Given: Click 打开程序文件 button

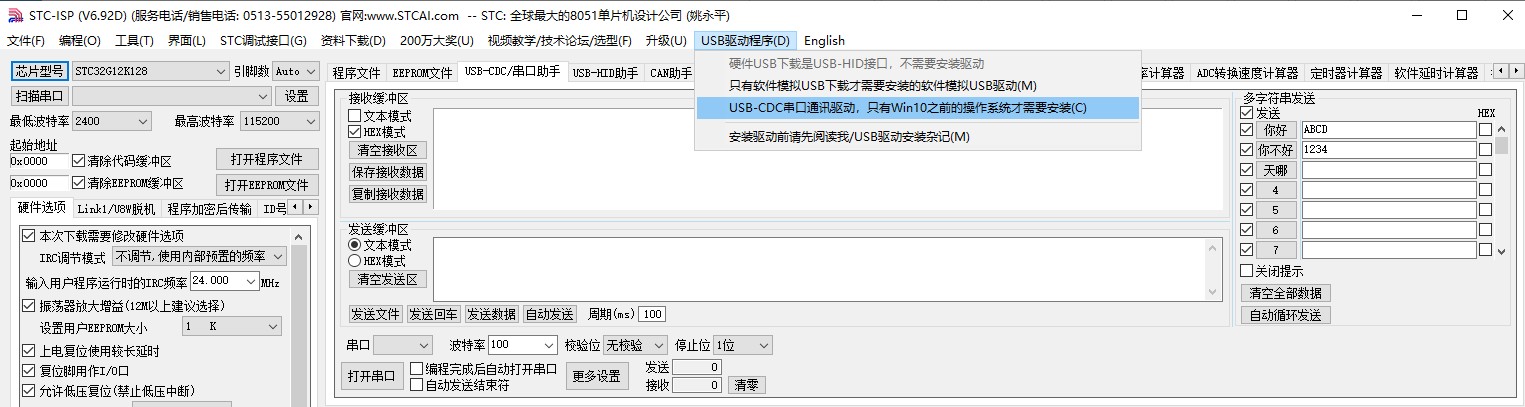Looking at the screenshot, I should tap(267, 159).
